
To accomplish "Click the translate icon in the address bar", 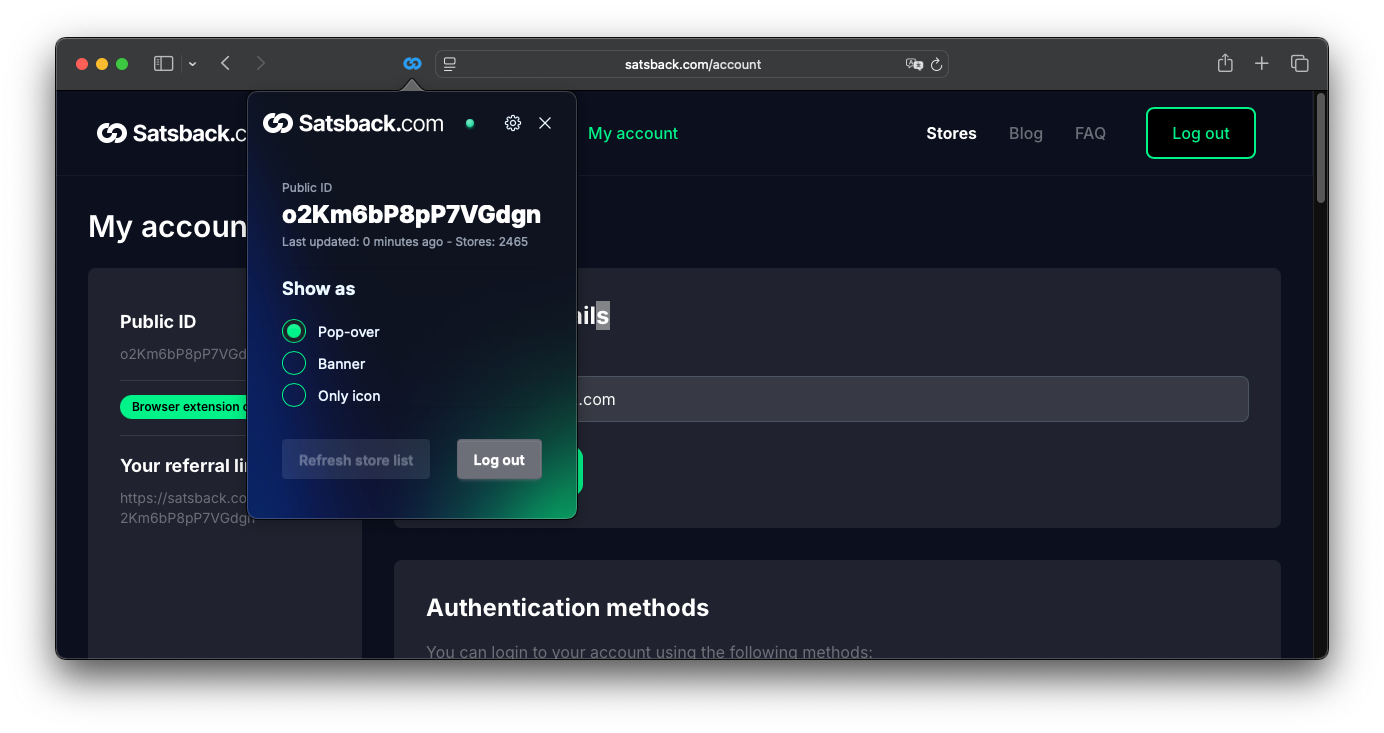I will pos(914,64).
